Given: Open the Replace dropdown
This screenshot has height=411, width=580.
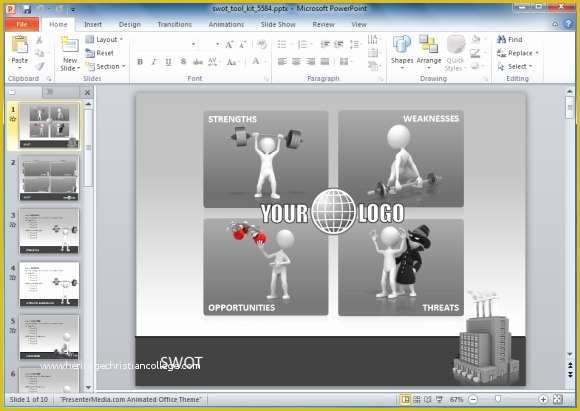Looking at the screenshot, I should [517, 53].
